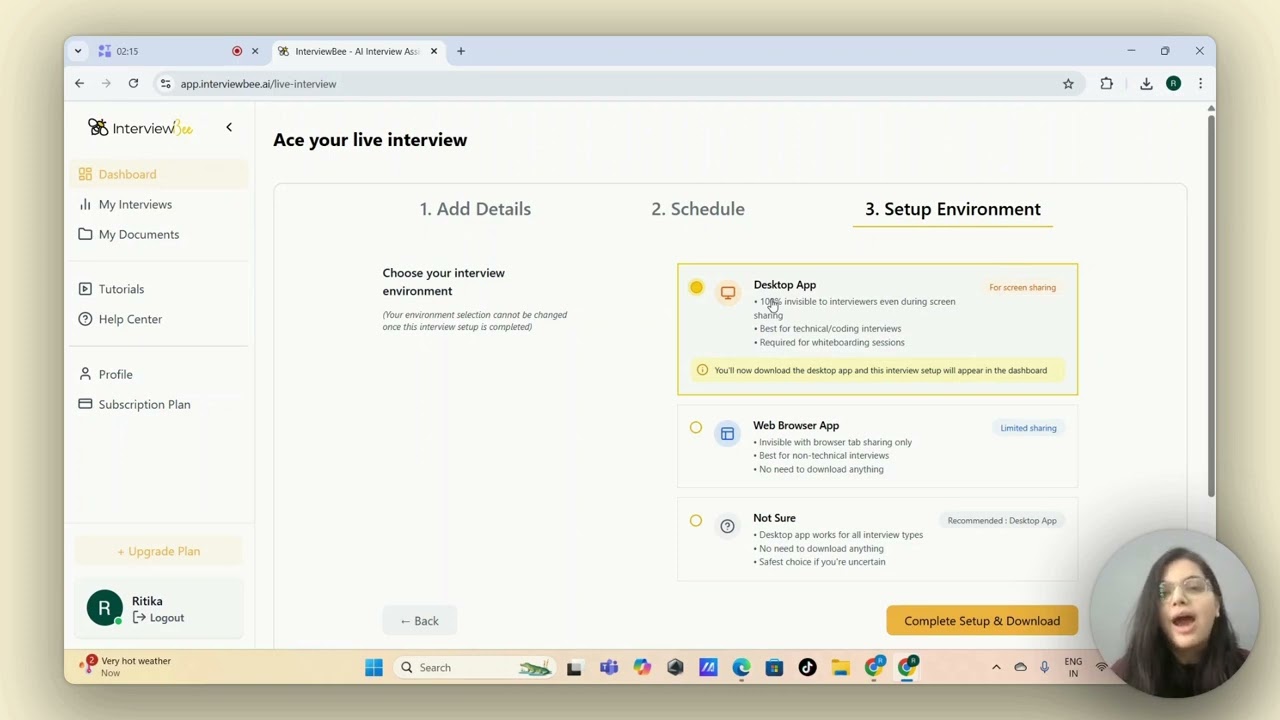Image resolution: width=1280 pixels, height=720 pixels.
Task: Select the 3. Setup Environment step
Action: 953,209
